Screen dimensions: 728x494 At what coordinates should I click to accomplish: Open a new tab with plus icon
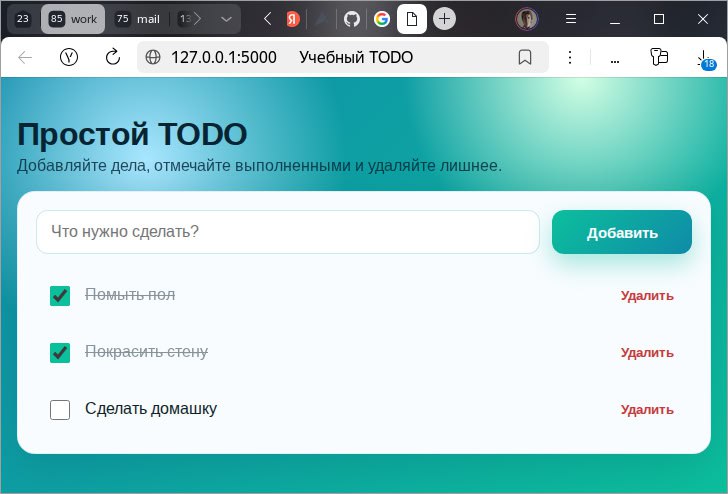coord(445,19)
